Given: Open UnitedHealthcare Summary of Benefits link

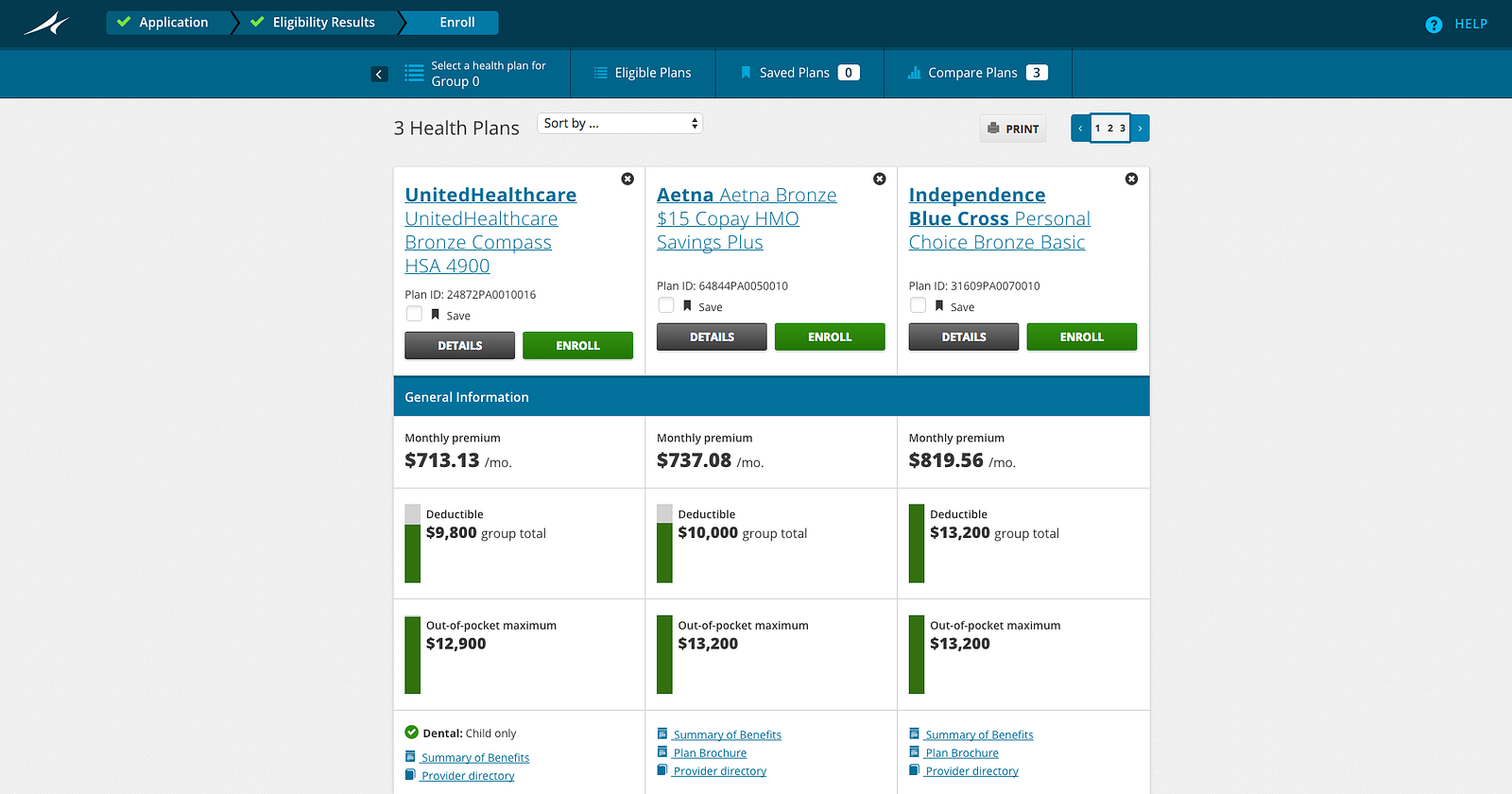Looking at the screenshot, I should click(475, 758).
